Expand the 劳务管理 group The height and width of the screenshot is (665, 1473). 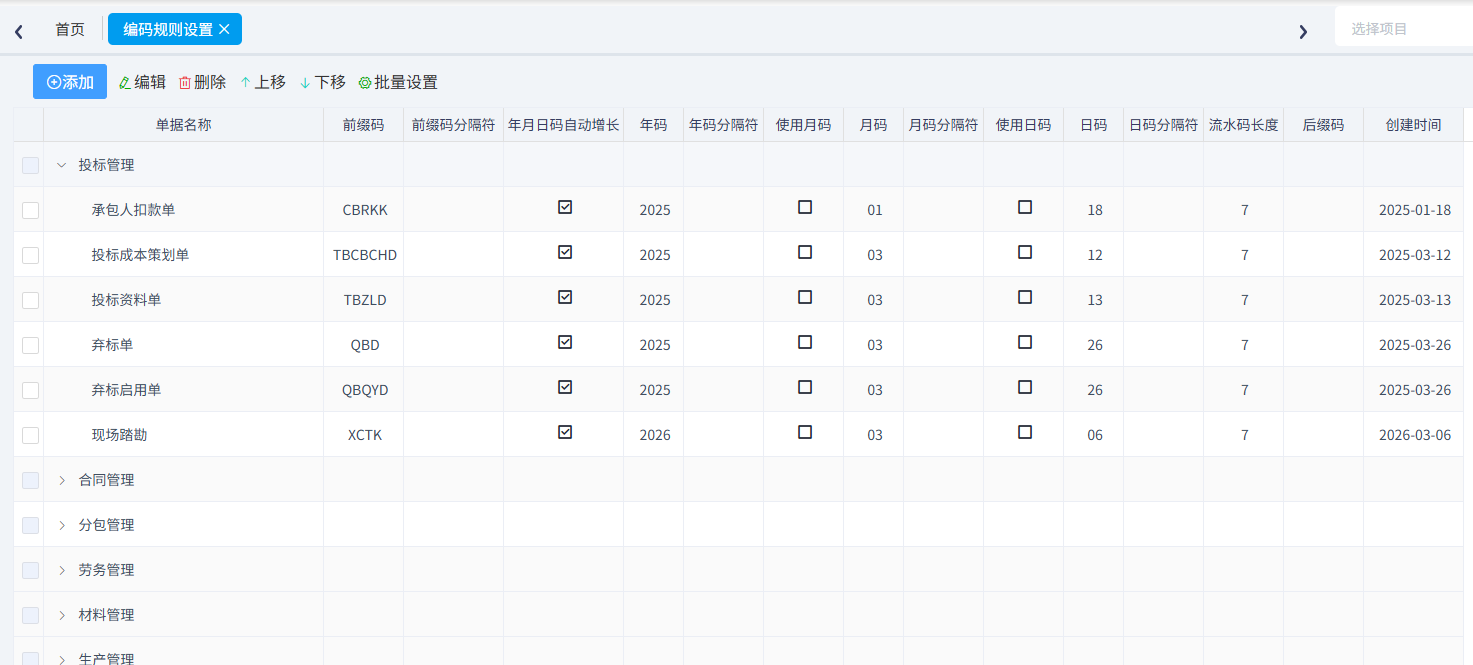tap(61, 570)
